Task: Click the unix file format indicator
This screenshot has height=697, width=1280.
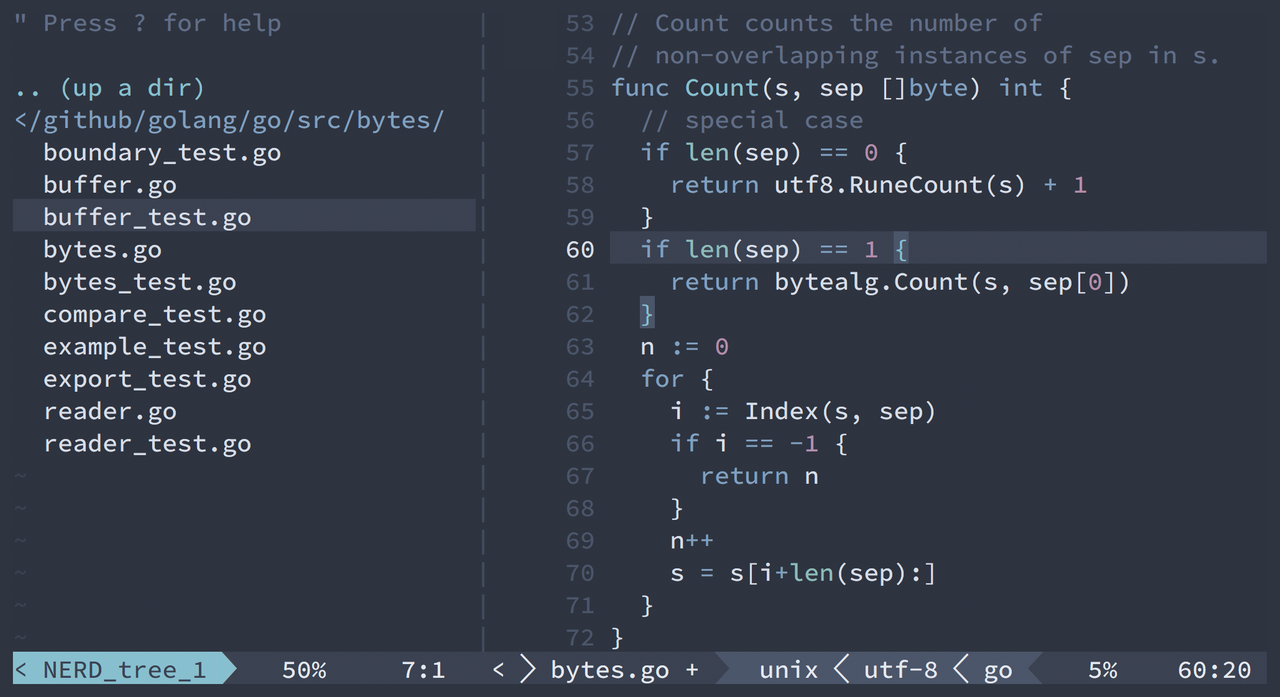Action: [x=788, y=670]
